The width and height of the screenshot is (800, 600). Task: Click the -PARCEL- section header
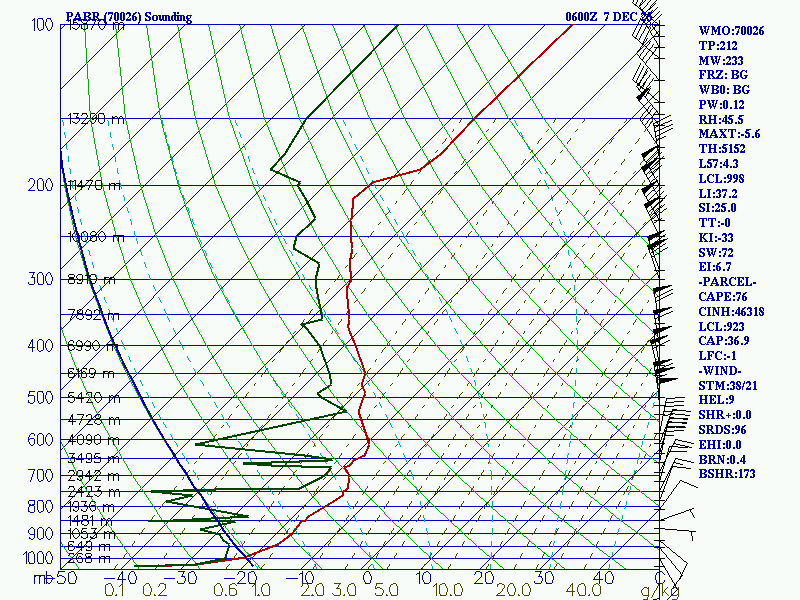coord(727,282)
